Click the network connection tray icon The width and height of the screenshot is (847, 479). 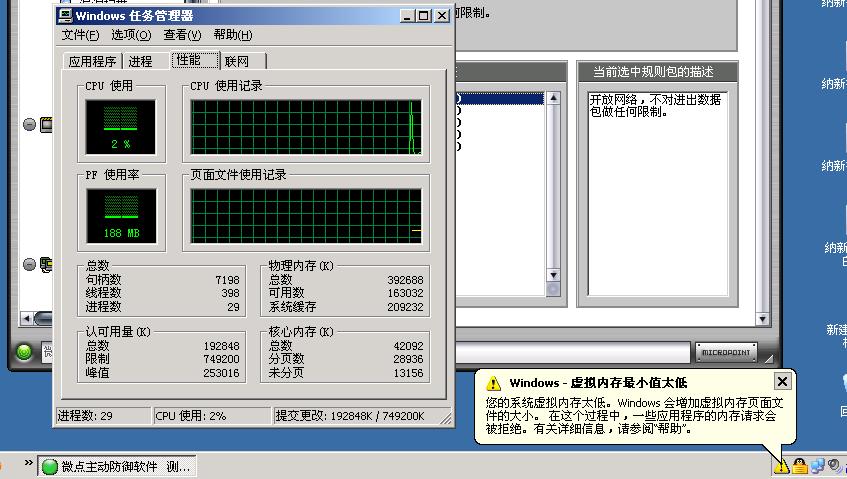pyautogui.click(x=818, y=465)
